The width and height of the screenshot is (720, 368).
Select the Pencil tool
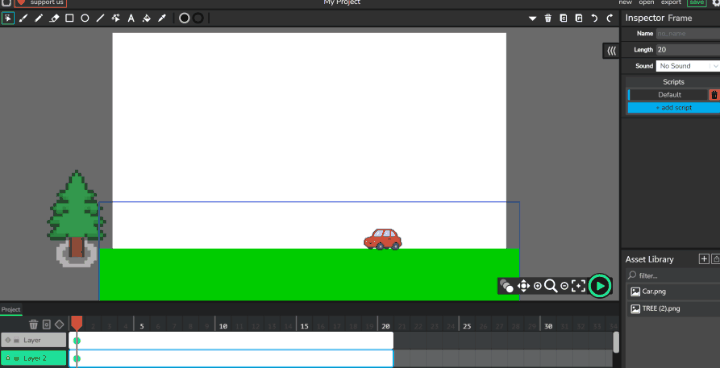click(x=39, y=18)
